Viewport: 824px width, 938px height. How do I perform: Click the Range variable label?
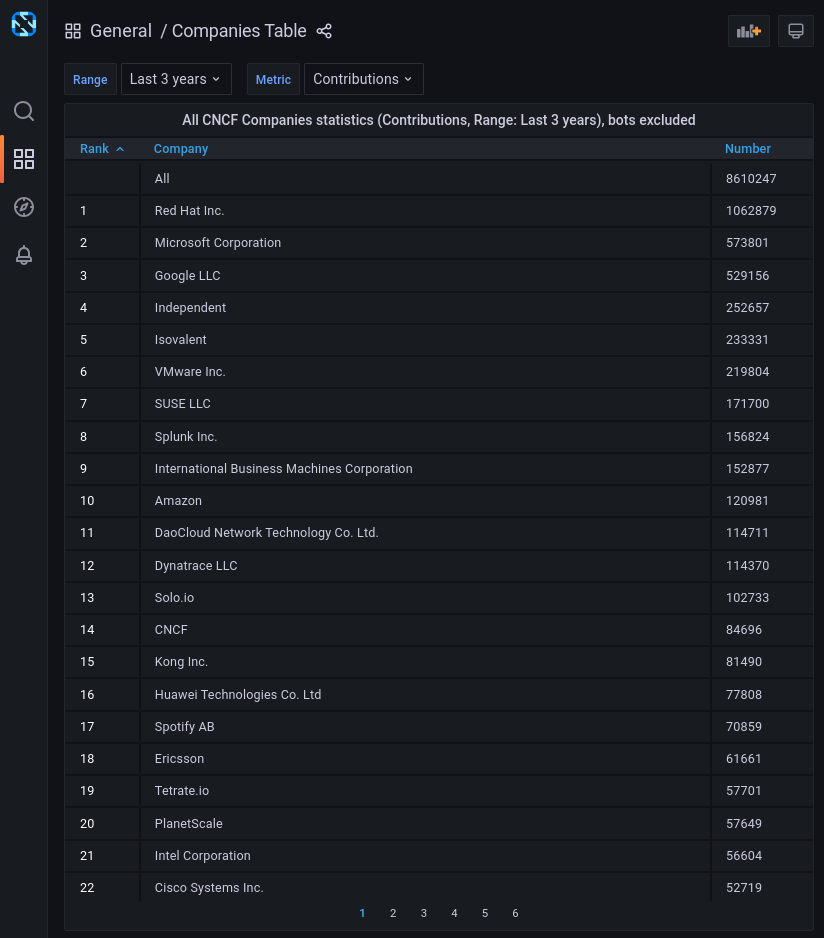(x=90, y=80)
